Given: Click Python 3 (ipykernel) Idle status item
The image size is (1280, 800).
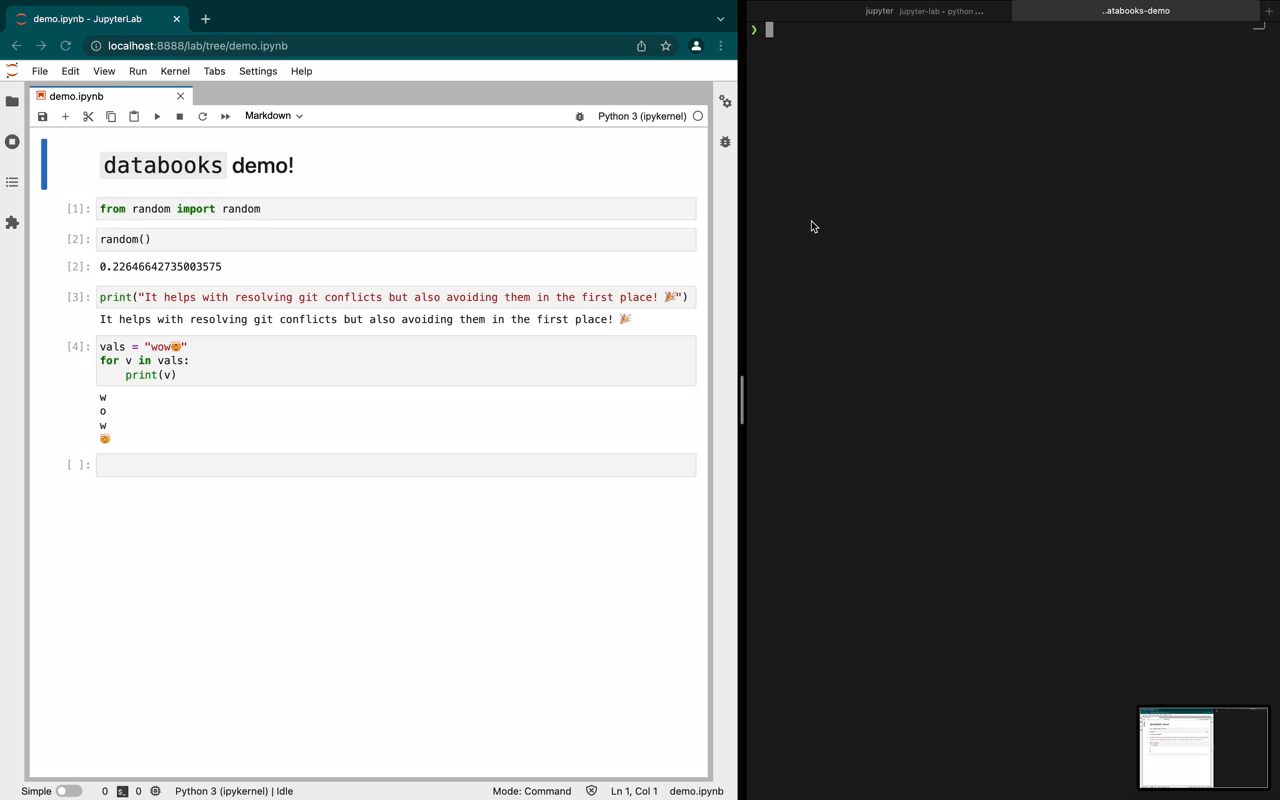Looking at the screenshot, I should (x=233, y=790).
